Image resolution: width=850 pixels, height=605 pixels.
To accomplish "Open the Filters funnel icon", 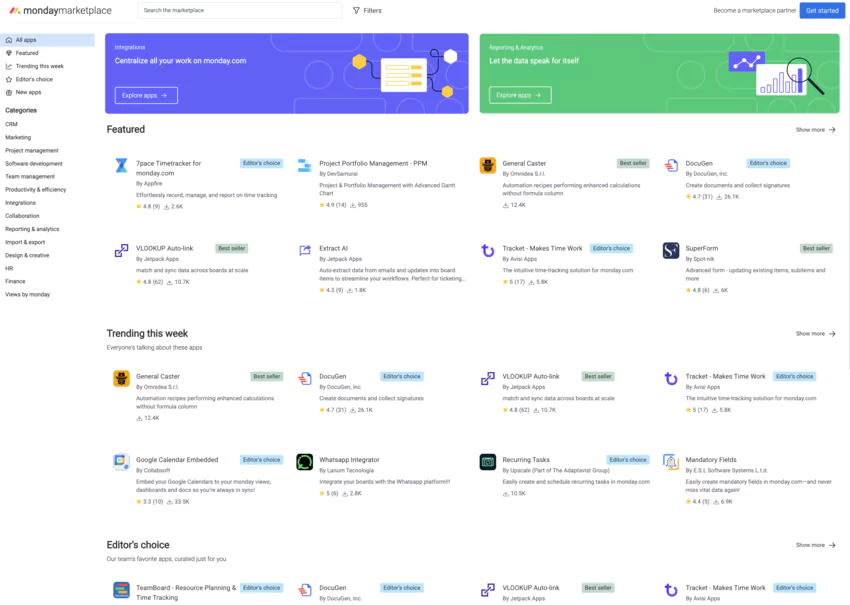I will point(356,10).
